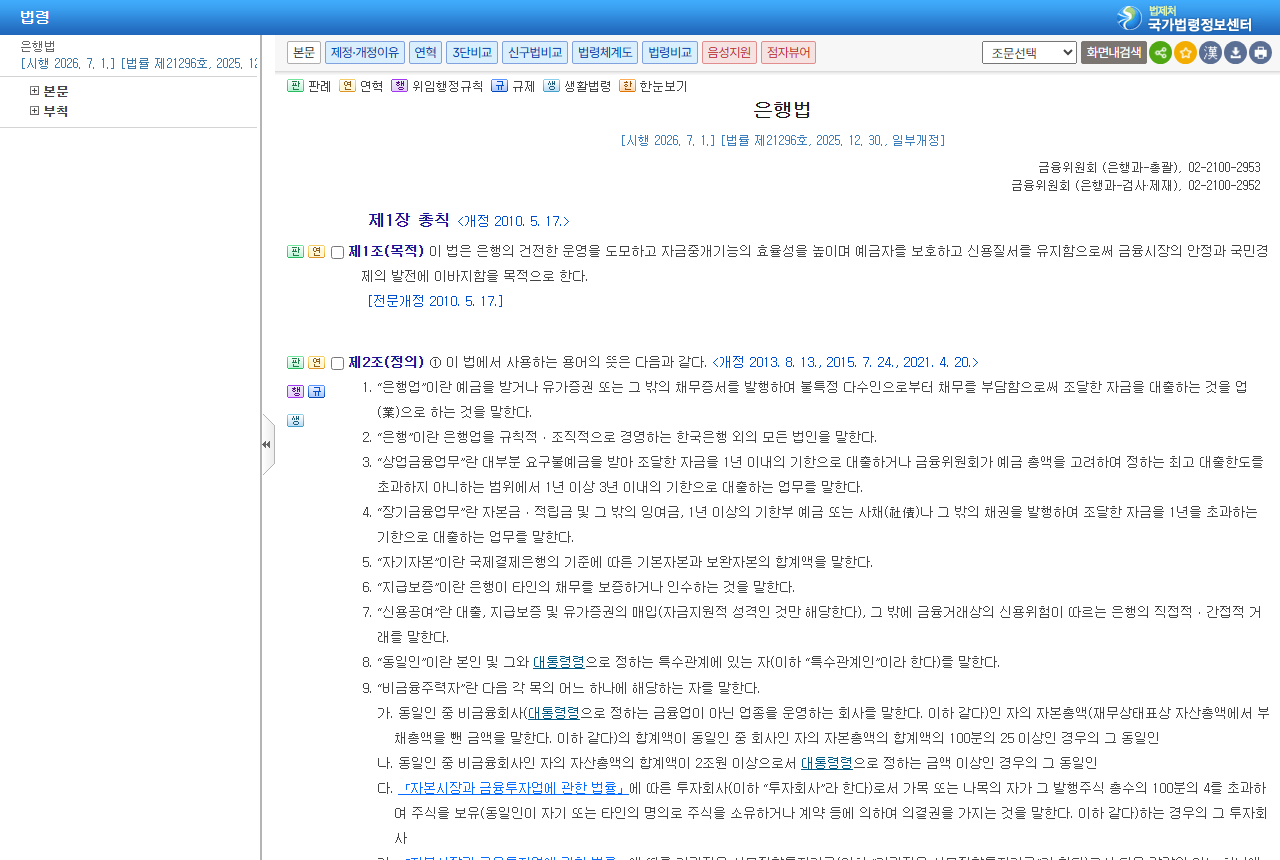Click the [전문개정 2010. 5. 17.] note
This screenshot has width=1280, height=860.
click(x=435, y=301)
